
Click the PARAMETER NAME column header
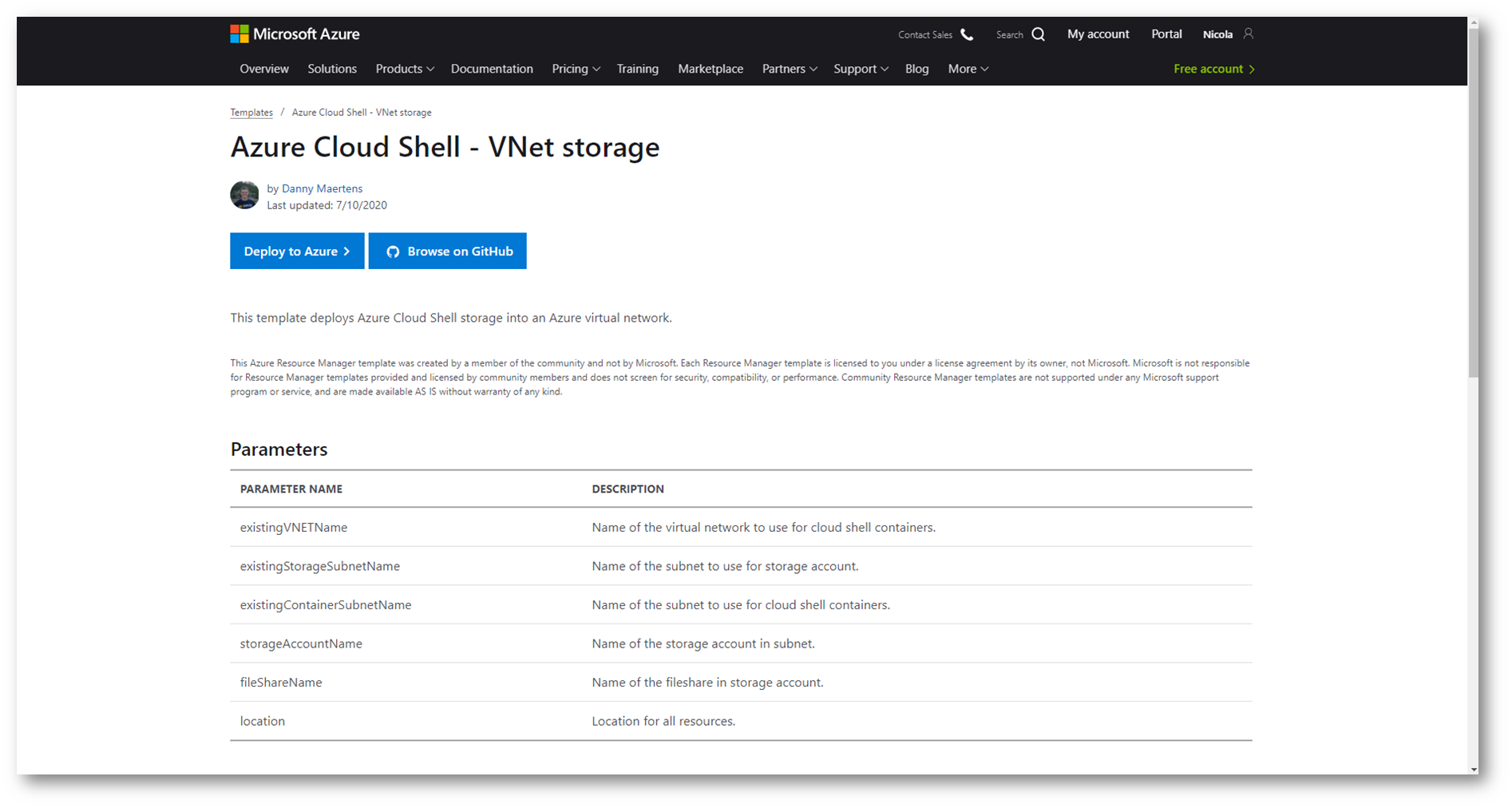click(x=291, y=489)
